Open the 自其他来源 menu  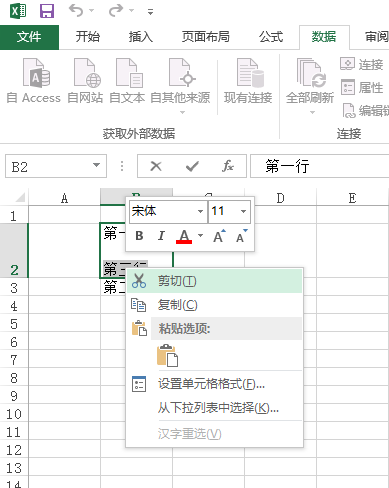pyautogui.click(x=180, y=85)
